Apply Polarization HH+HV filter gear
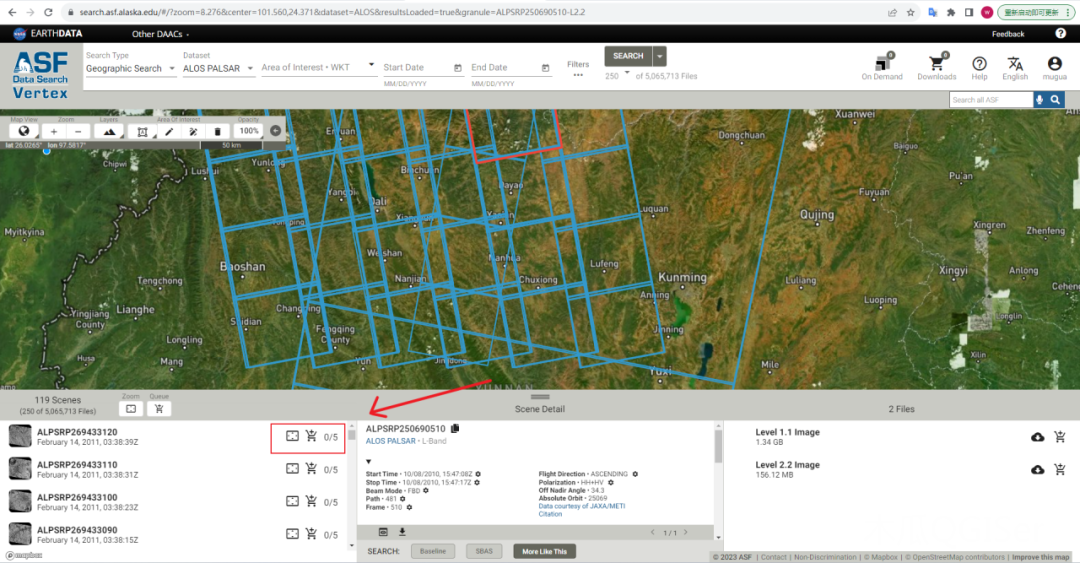This screenshot has height=563, width=1080. [610, 482]
